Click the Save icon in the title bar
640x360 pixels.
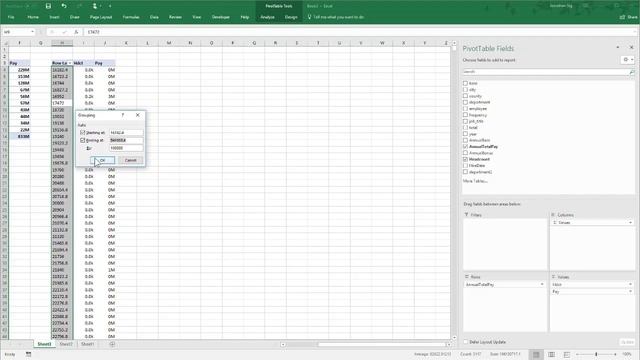click(48, 6)
